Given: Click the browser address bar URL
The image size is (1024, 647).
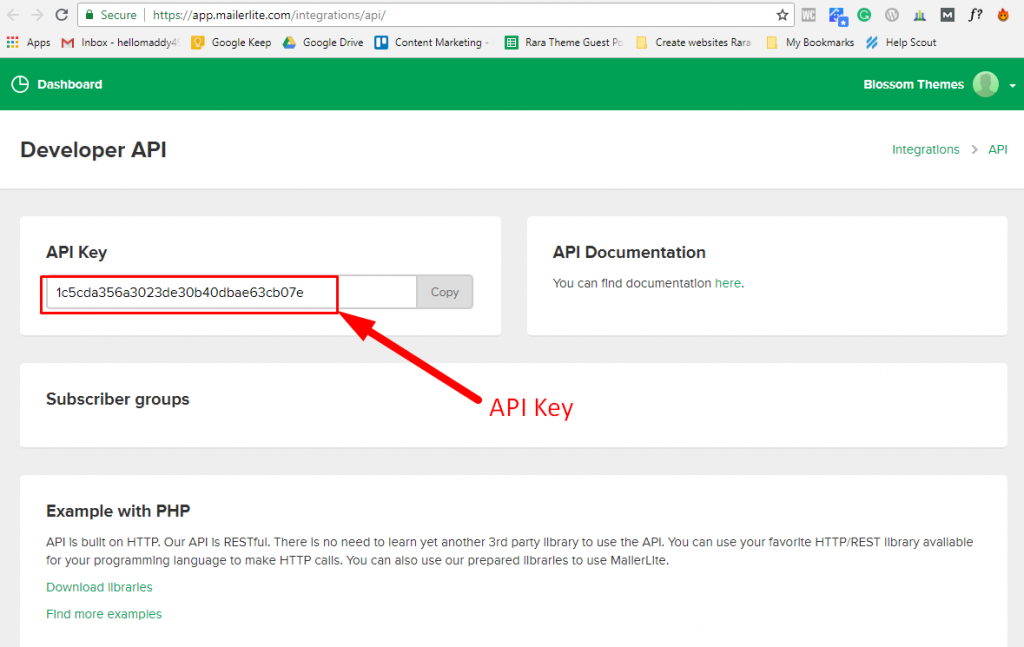Looking at the screenshot, I should coord(269,14).
